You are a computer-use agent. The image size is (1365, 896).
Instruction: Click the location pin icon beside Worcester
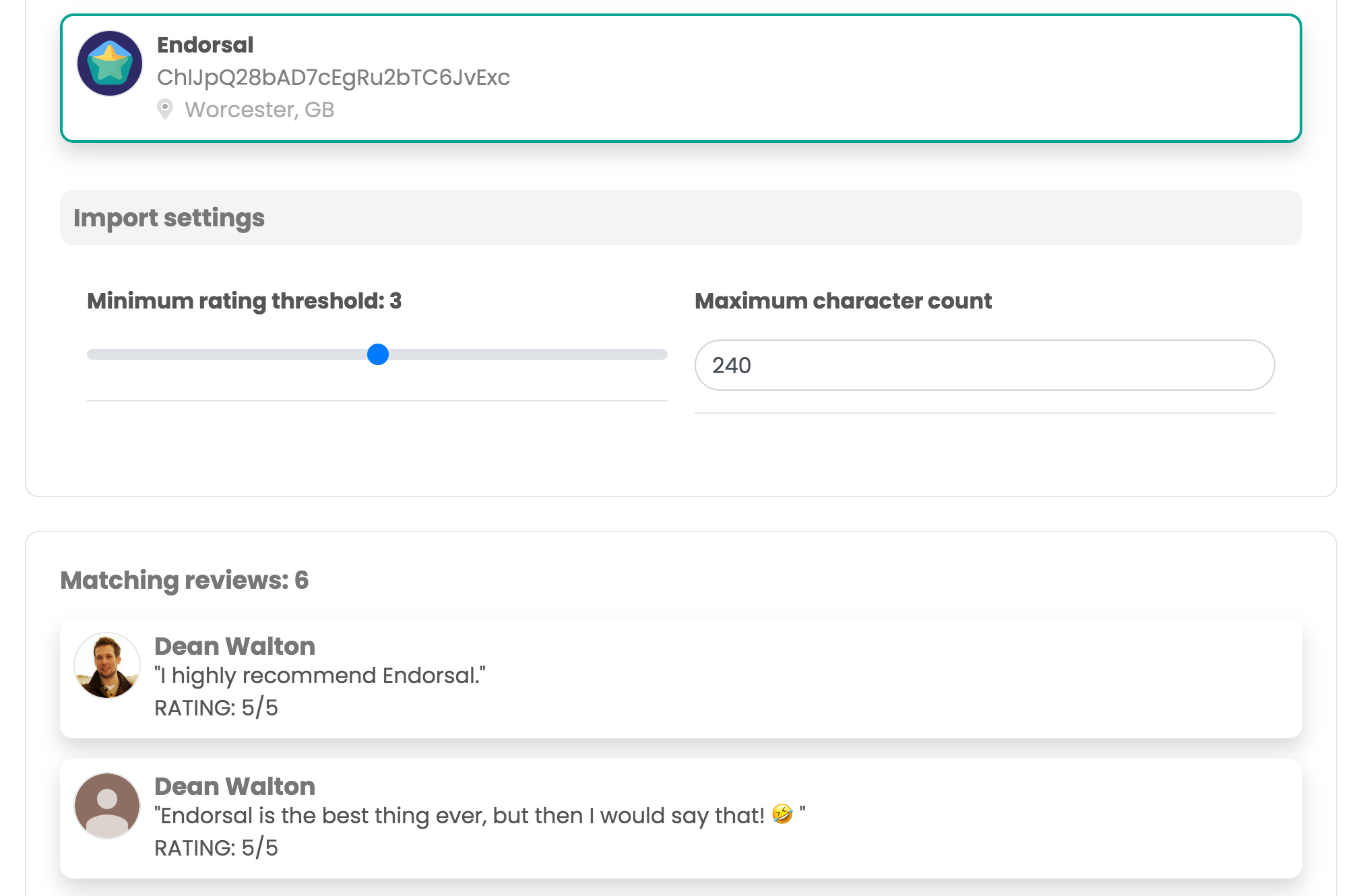point(165,109)
